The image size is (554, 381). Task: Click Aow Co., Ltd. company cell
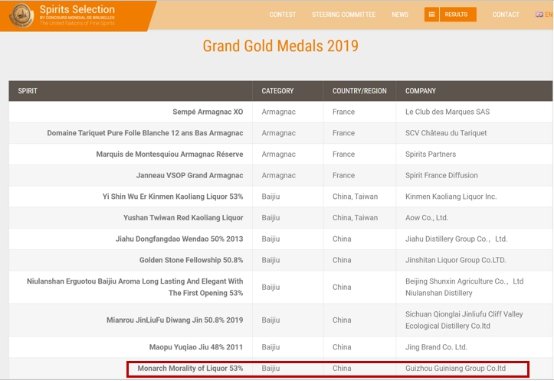pos(426,218)
